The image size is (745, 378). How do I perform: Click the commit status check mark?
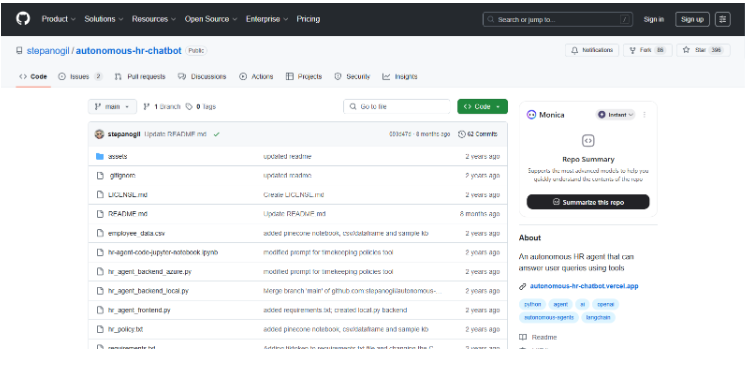217,134
